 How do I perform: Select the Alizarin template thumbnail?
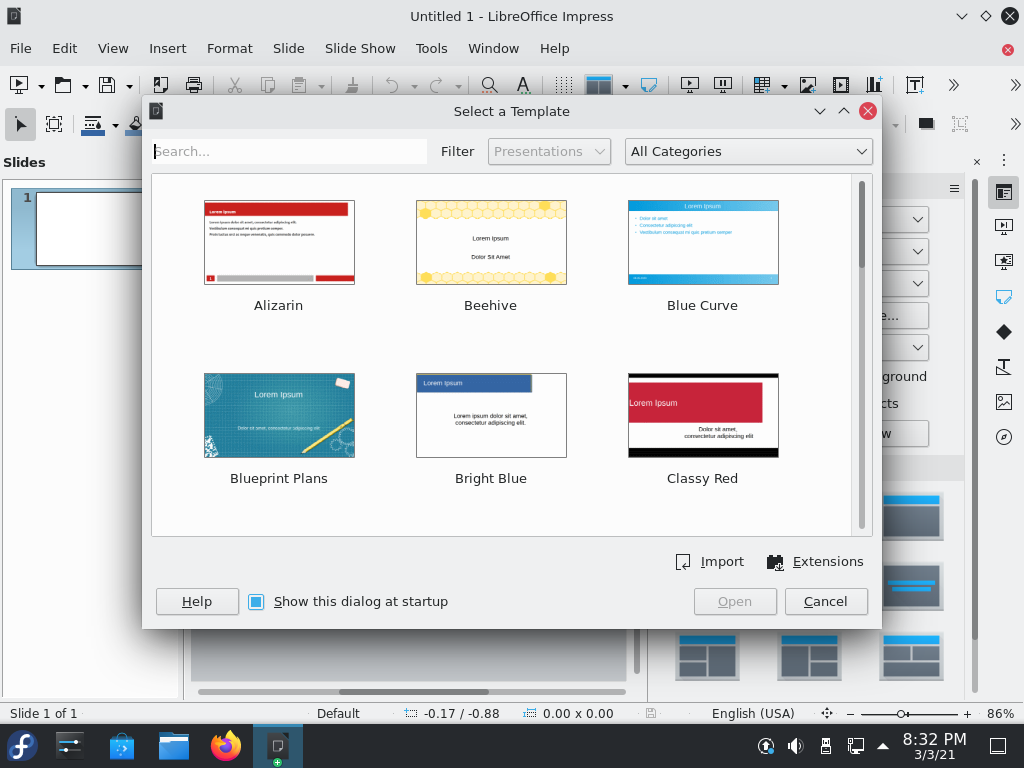pyautogui.click(x=280, y=242)
